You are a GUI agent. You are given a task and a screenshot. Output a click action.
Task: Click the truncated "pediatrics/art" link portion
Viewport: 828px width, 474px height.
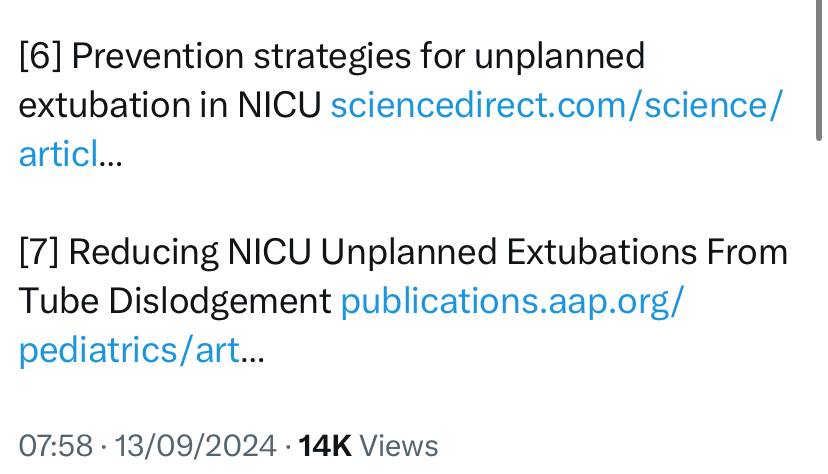point(129,350)
